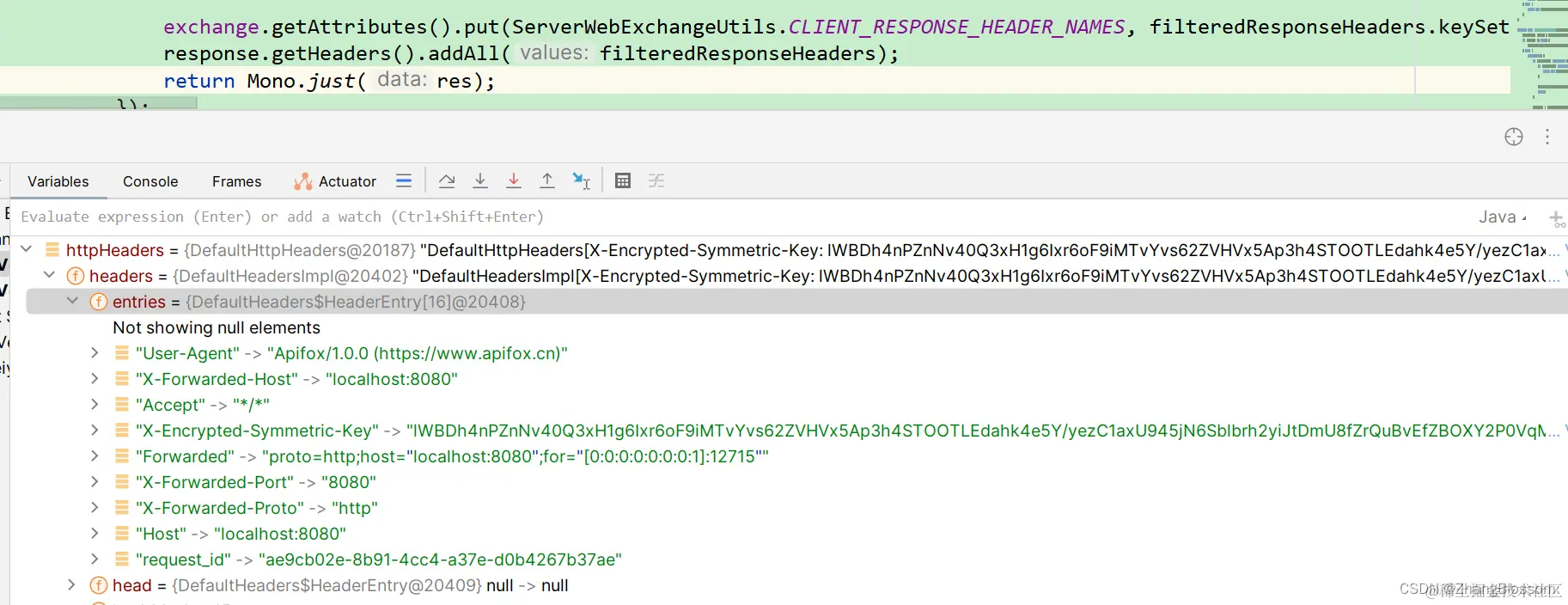Click the editor horizontal scrollbar
The image size is (1568, 605).
(x=99, y=103)
